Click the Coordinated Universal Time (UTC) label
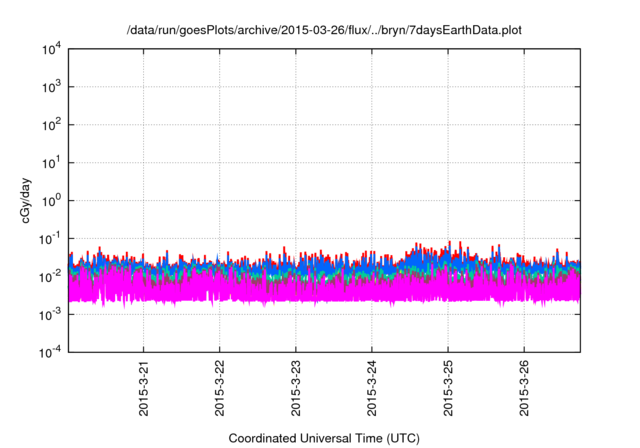Screen dimensions: 640x448 point(324,438)
